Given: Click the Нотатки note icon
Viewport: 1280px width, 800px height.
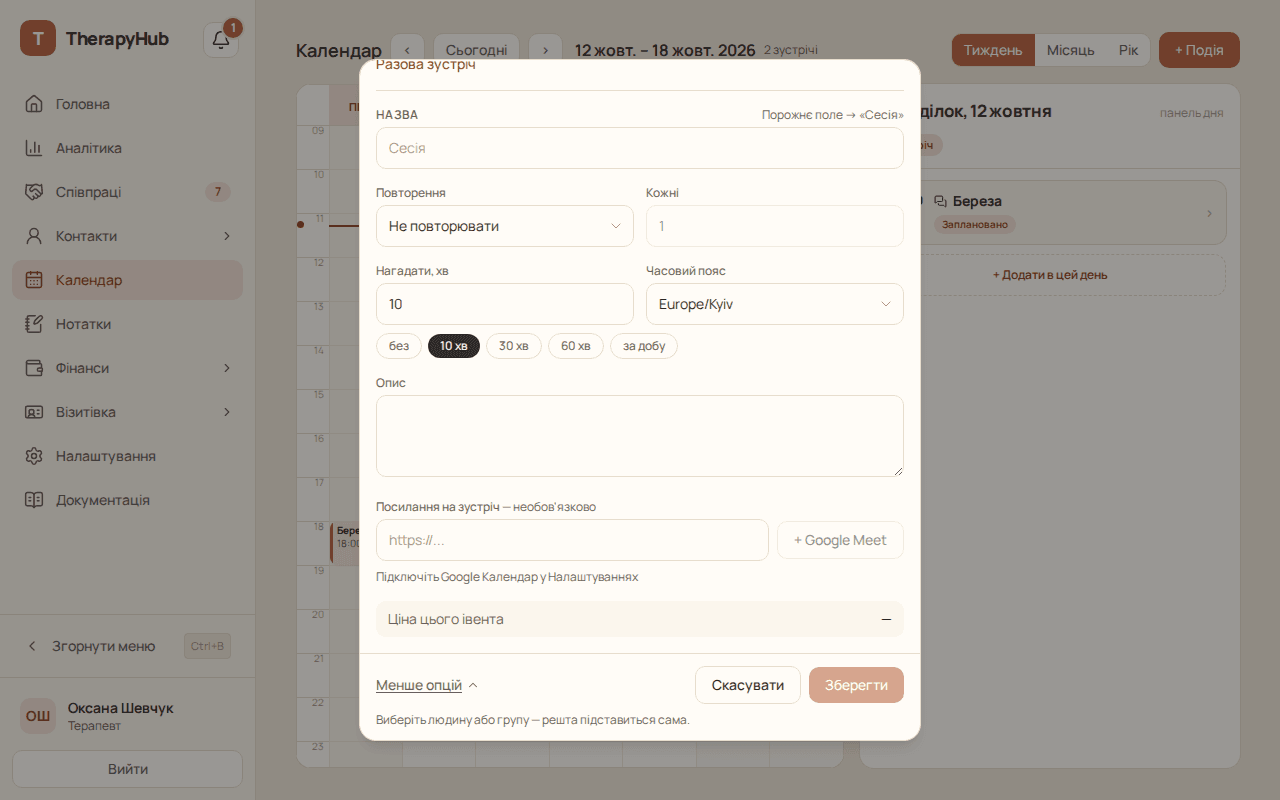Looking at the screenshot, I should coord(34,324).
